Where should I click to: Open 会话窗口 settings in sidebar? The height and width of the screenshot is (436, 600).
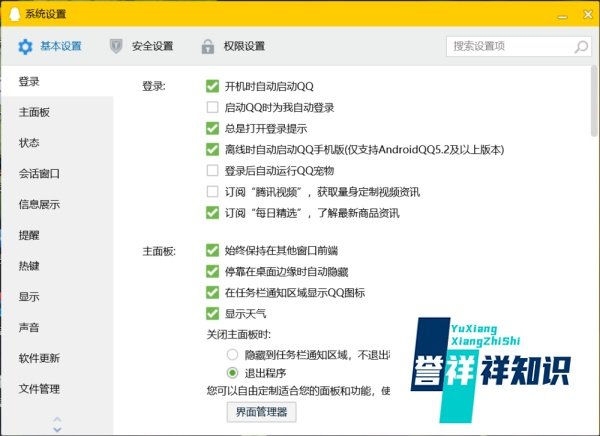tap(57, 174)
